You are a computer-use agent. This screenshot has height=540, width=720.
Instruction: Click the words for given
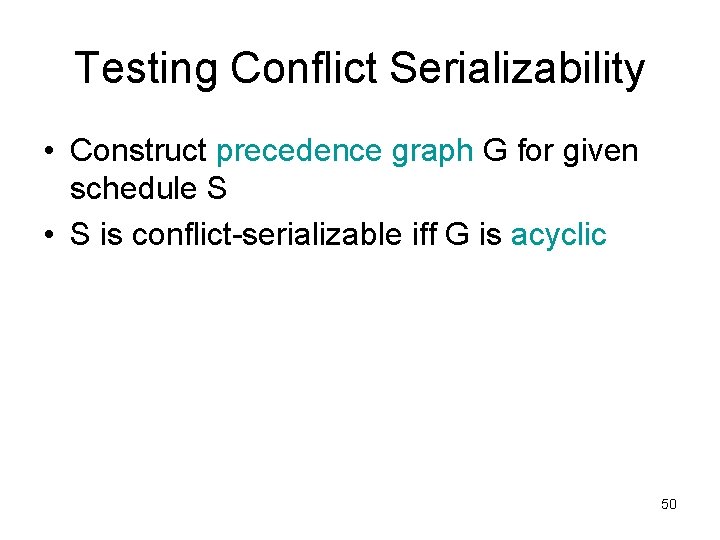pyautogui.click(x=578, y=152)
